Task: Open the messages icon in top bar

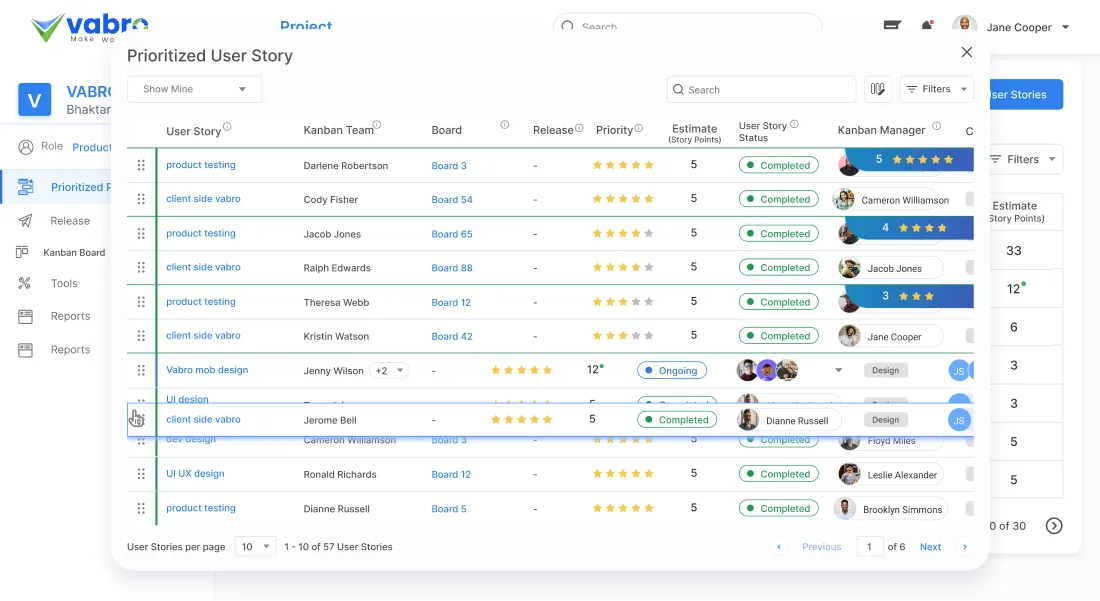Action: pyautogui.click(x=893, y=26)
